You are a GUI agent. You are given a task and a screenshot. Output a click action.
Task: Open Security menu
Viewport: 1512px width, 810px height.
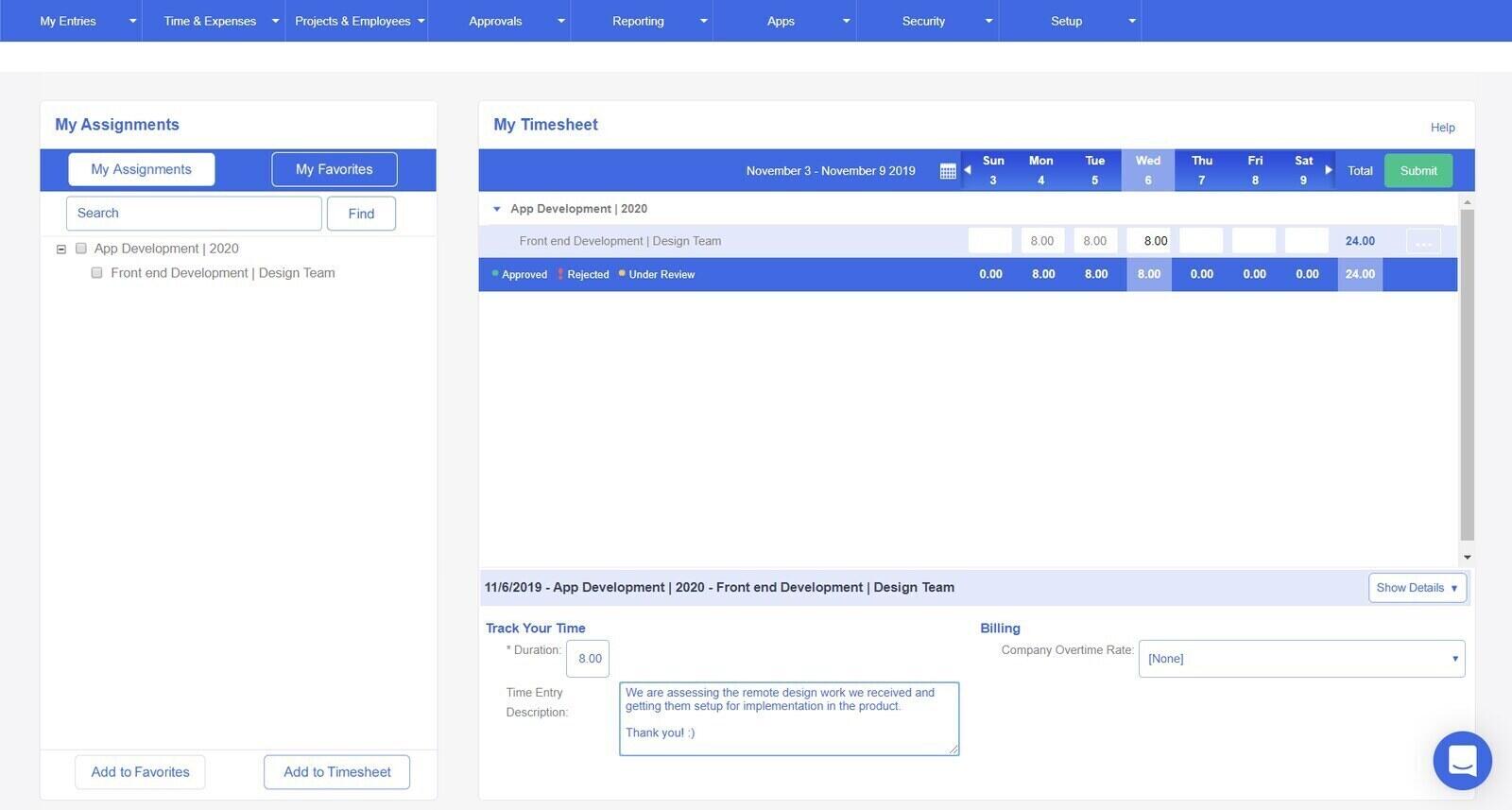point(927,21)
